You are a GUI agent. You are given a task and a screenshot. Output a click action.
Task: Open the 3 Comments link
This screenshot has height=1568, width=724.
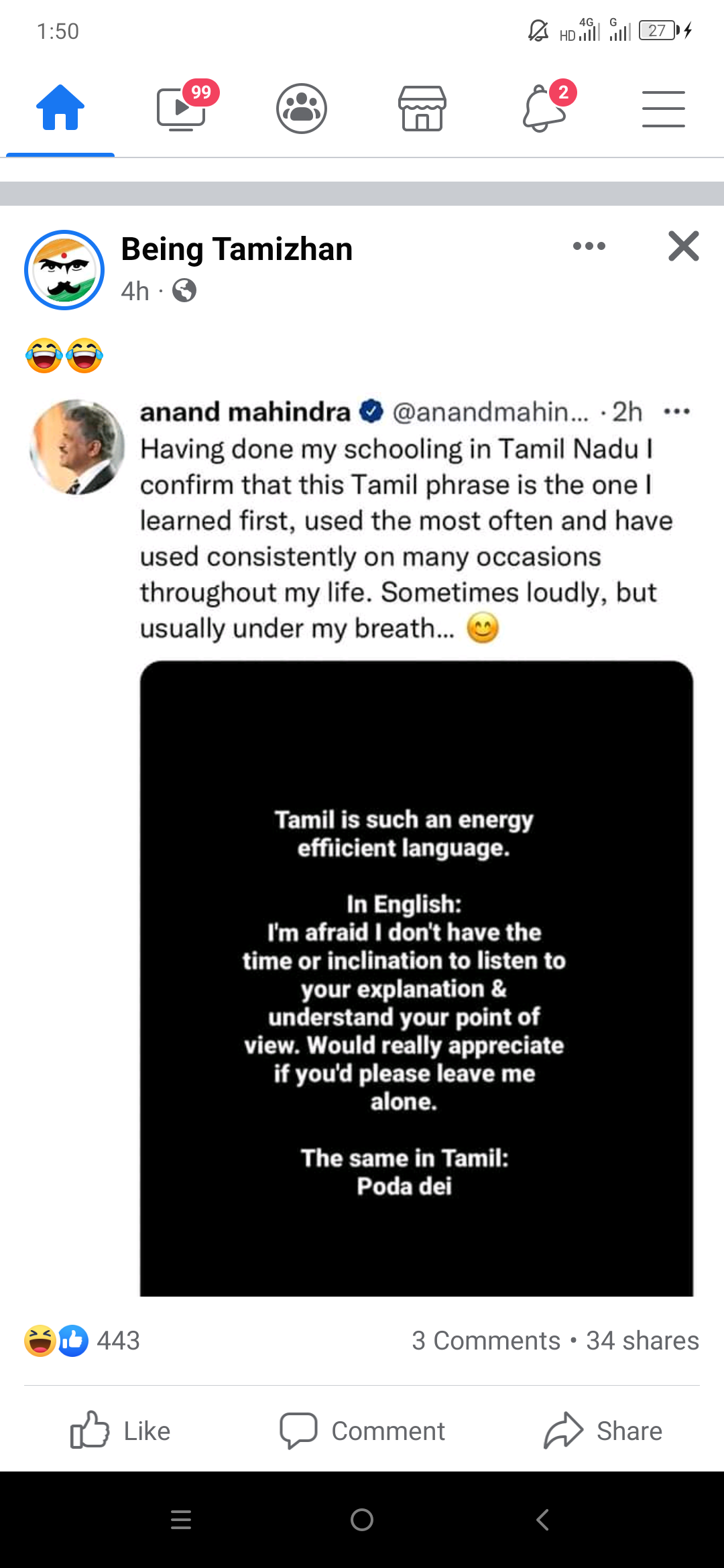[x=486, y=1340]
